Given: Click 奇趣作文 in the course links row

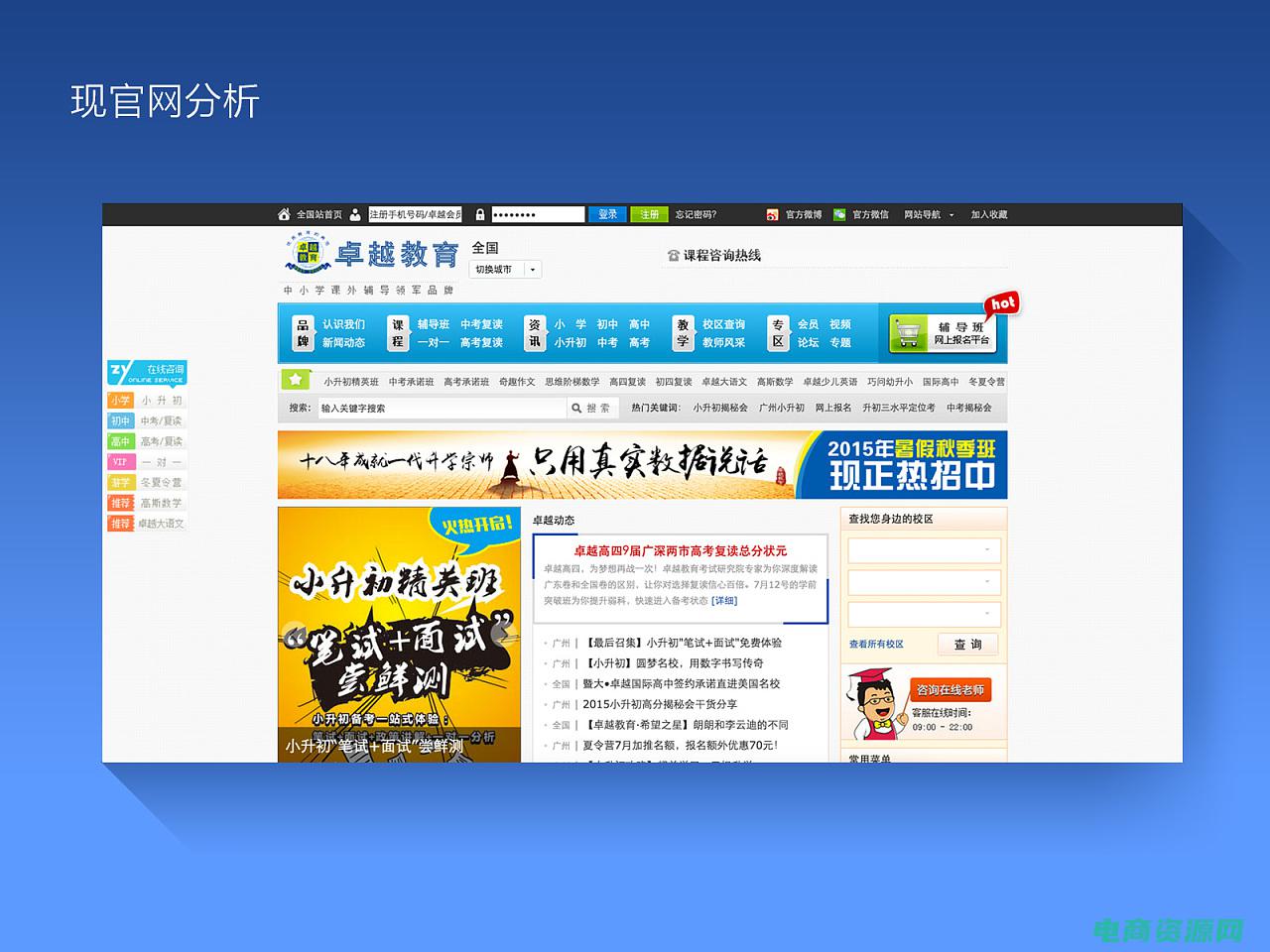Looking at the screenshot, I should [517, 382].
